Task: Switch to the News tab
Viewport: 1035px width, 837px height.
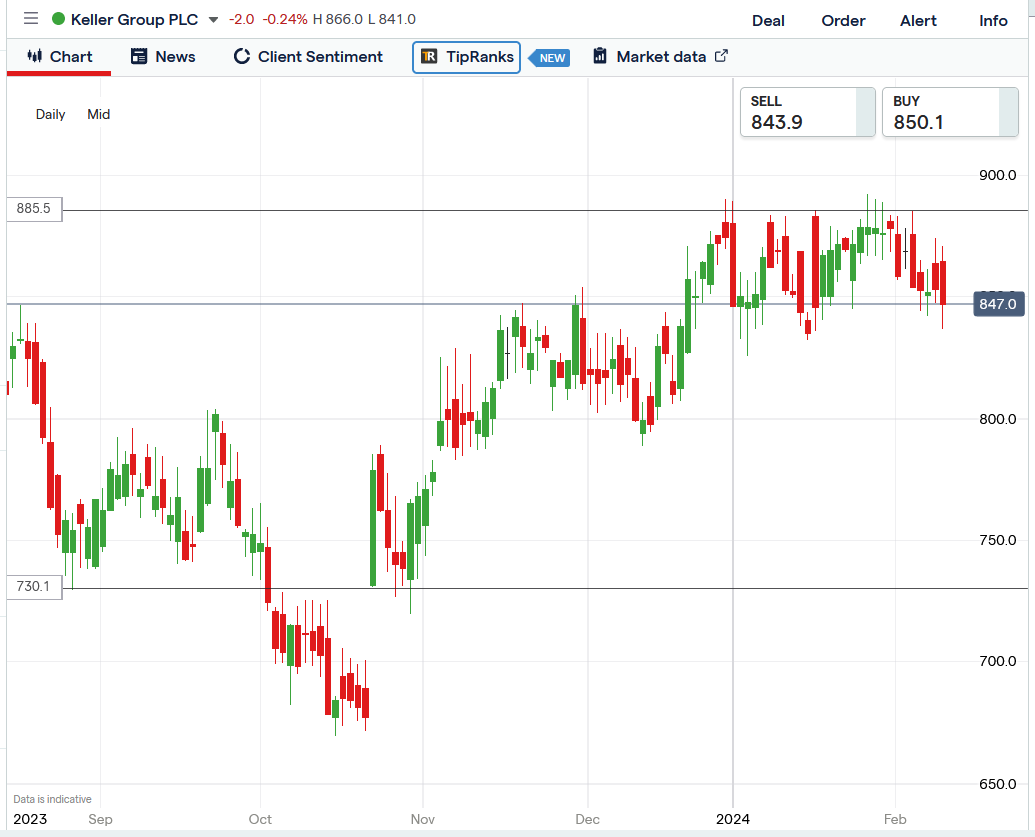Action: pyautogui.click(x=163, y=57)
